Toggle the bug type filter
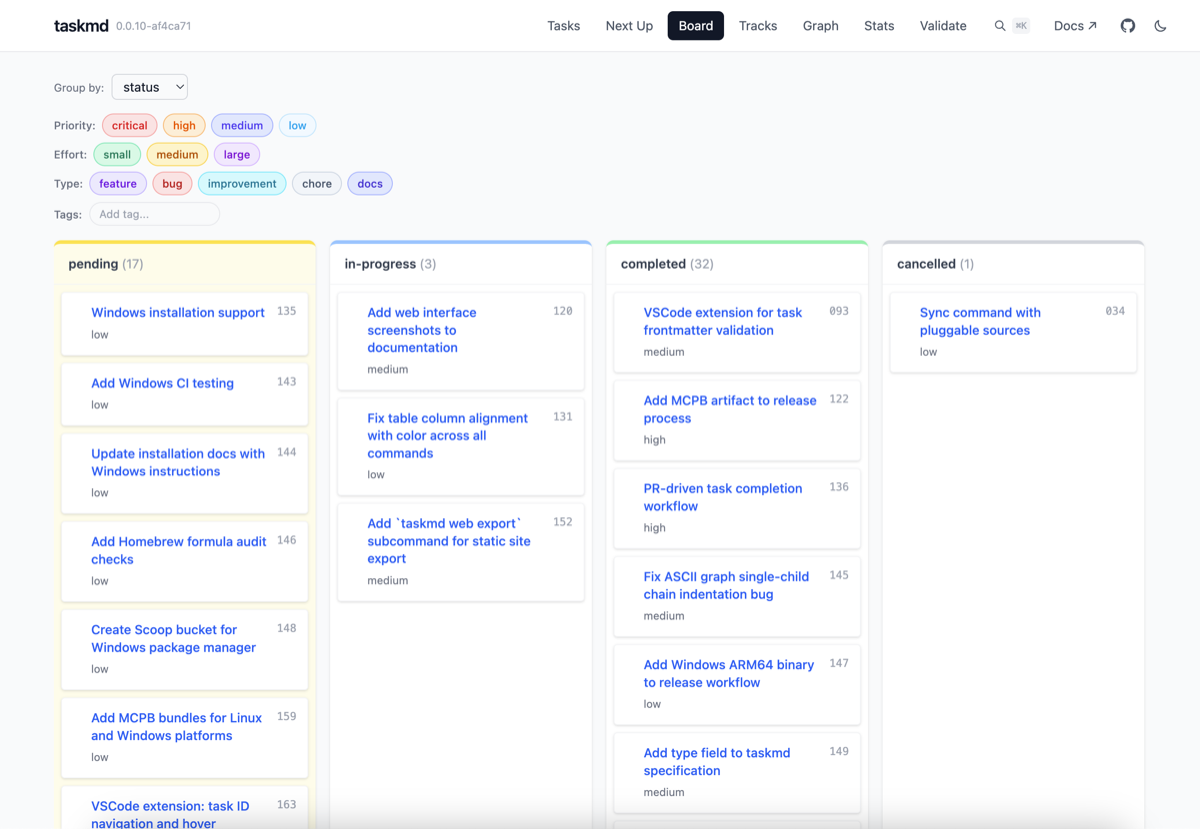 (172, 183)
